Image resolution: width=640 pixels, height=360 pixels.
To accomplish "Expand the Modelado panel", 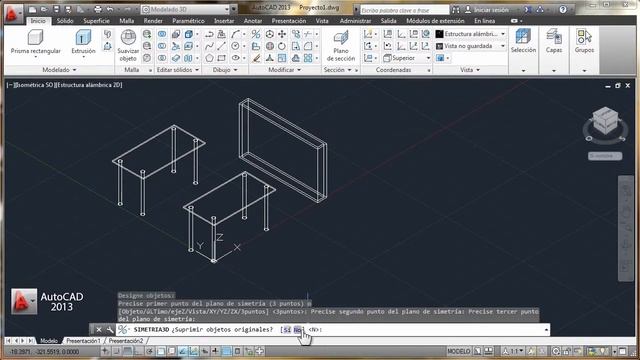I will (59, 70).
